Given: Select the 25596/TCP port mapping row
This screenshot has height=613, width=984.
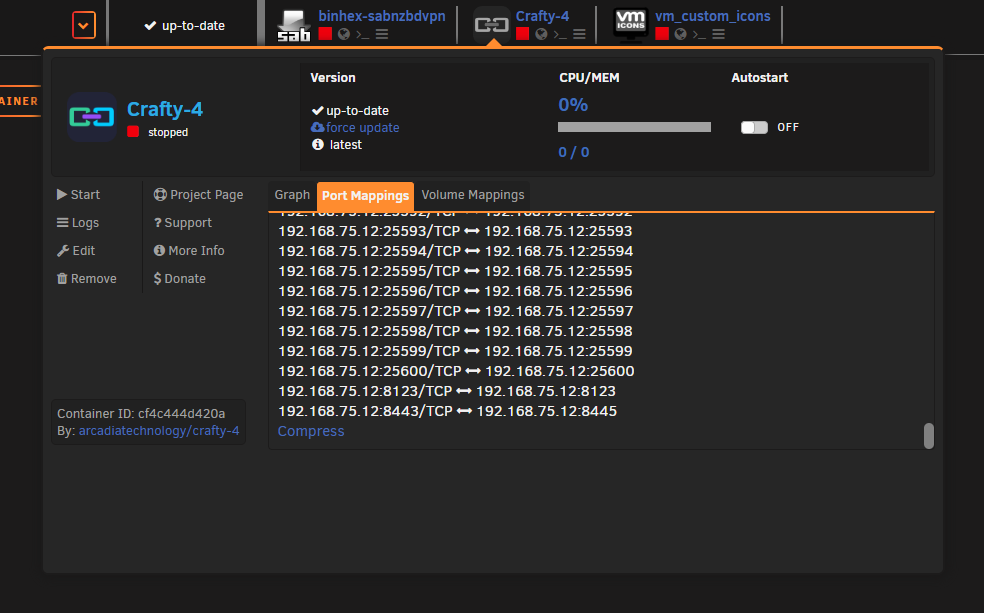Looking at the screenshot, I should (x=455, y=291).
